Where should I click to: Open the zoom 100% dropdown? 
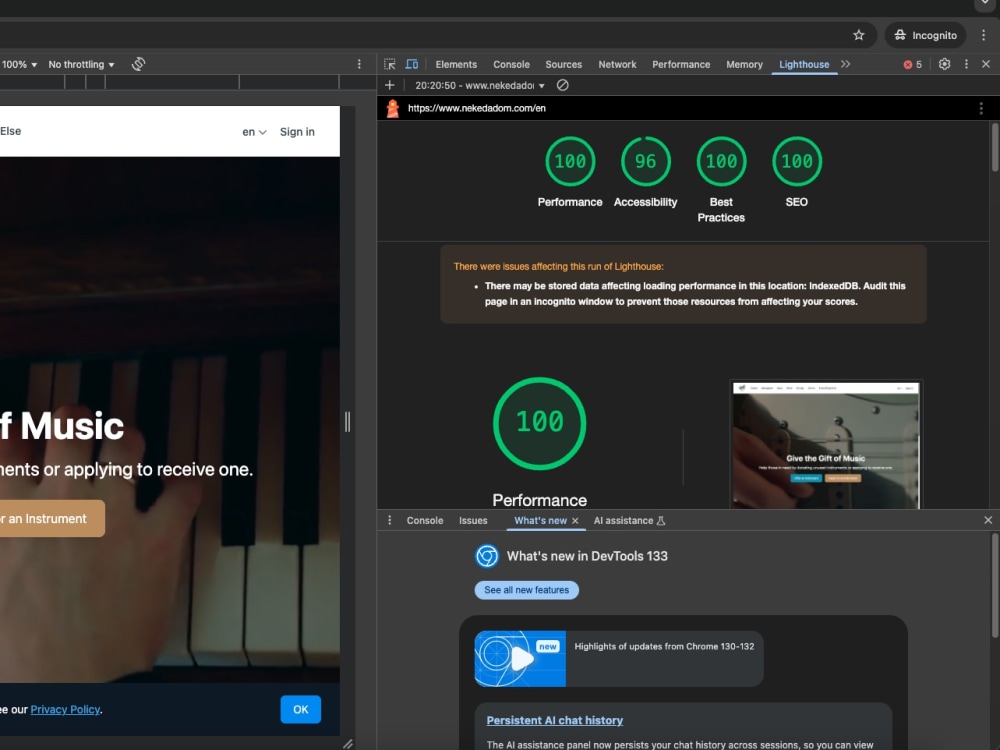pos(19,64)
